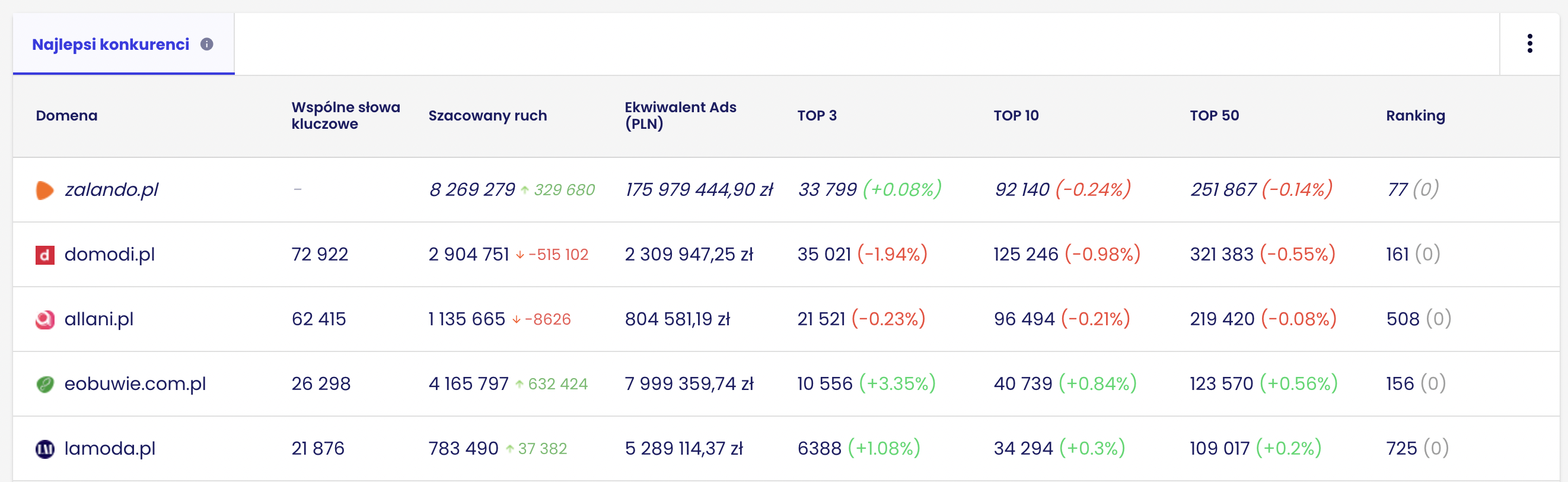Click the zalando.pl orange favicon
Screen dimensions: 1568x482
point(45,190)
